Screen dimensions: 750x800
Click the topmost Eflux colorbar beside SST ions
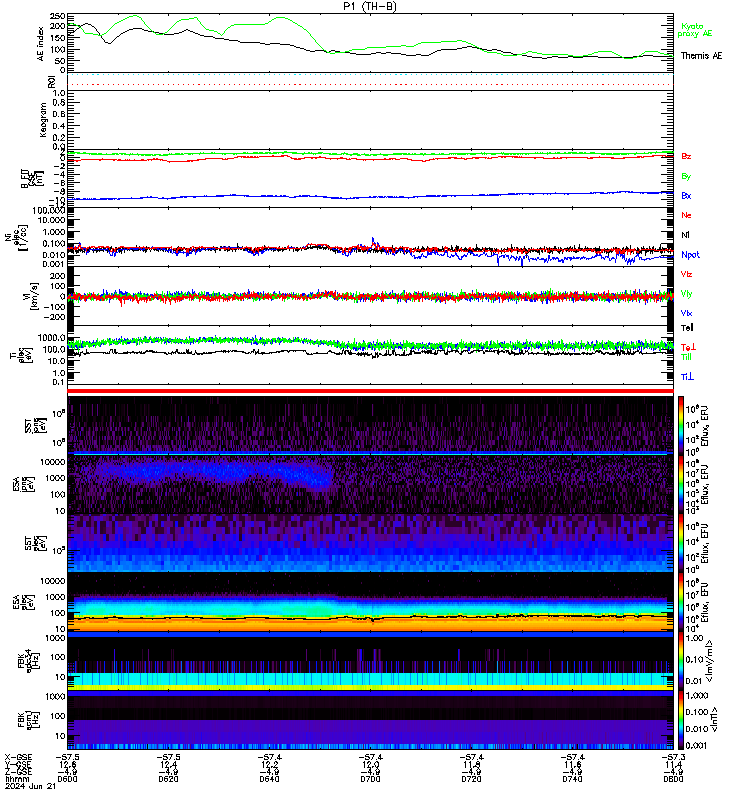coord(681,424)
